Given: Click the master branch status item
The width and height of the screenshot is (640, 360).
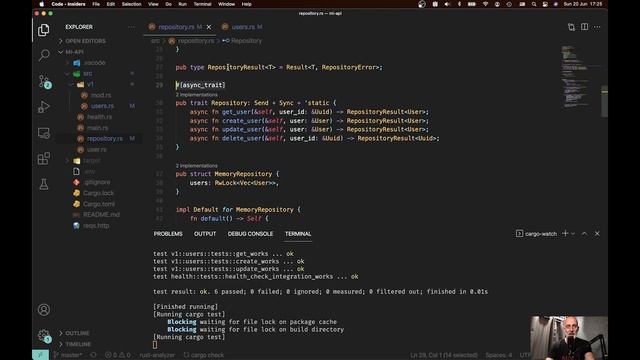Looking at the screenshot, I should coord(68,355).
